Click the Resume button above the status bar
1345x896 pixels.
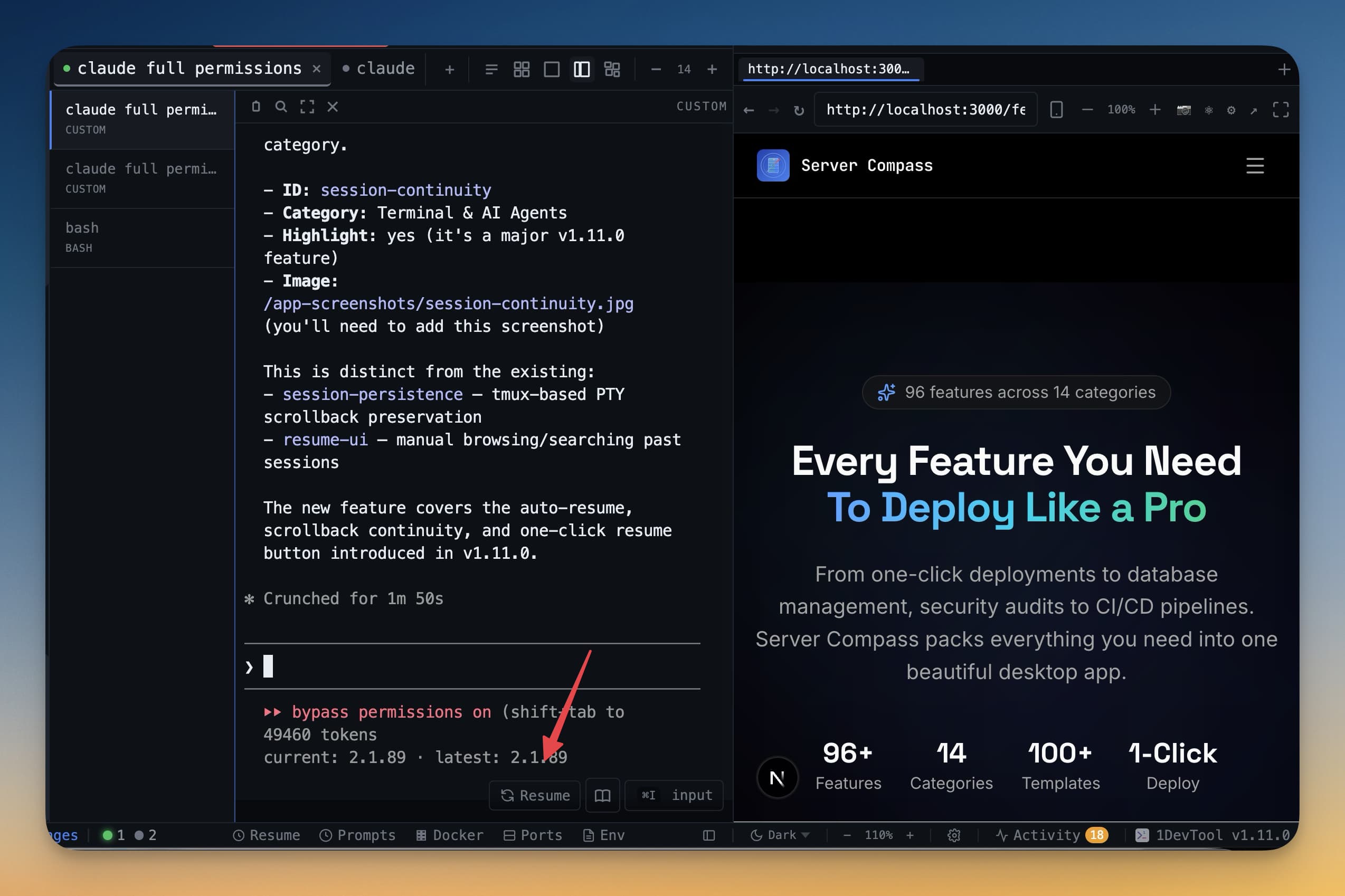point(534,795)
